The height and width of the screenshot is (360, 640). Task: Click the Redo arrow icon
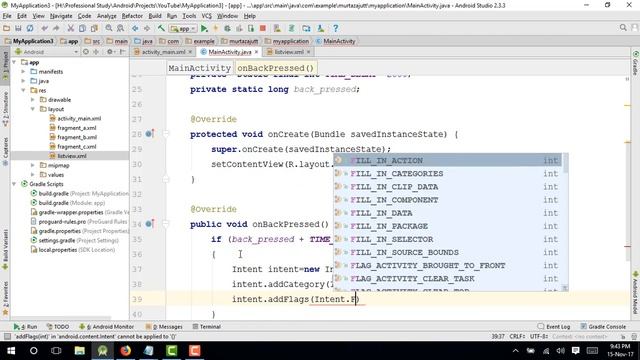pyautogui.click(x=56, y=29)
